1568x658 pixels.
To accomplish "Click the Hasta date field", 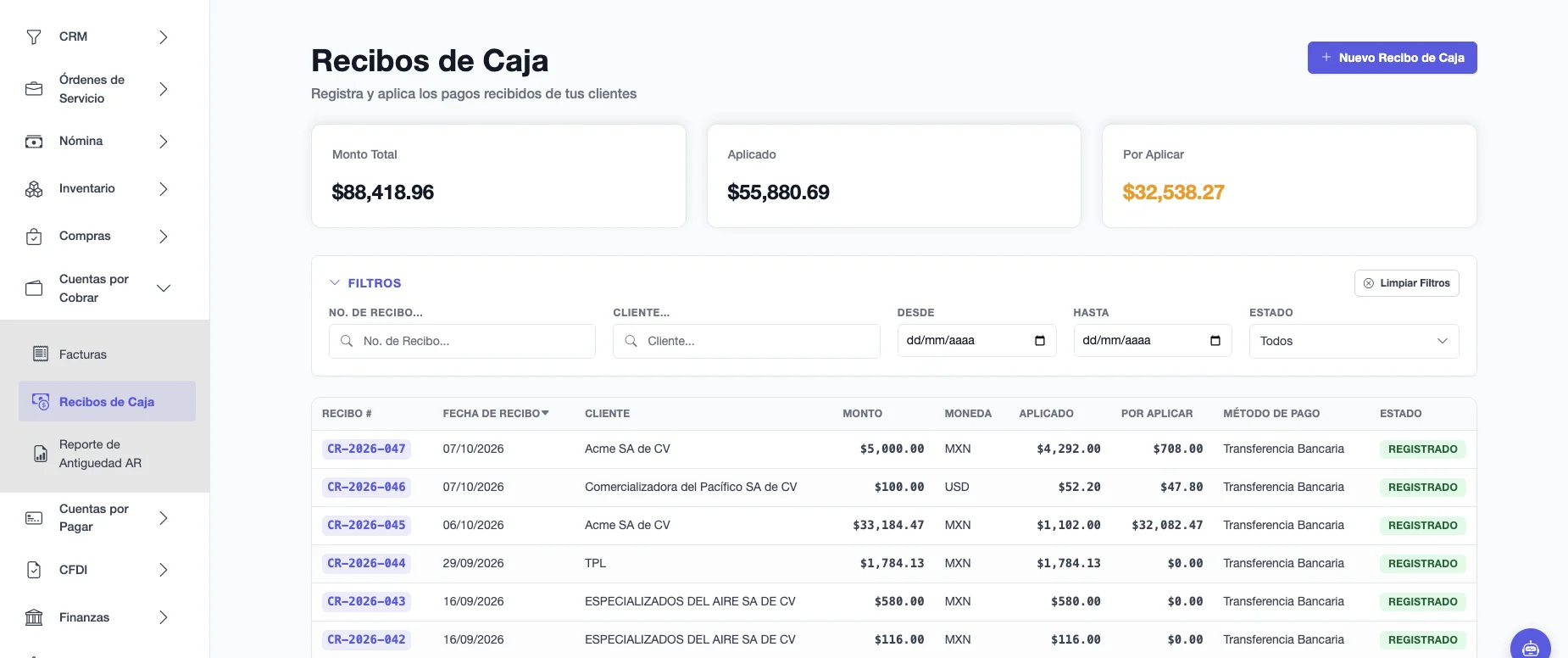I will click(x=1153, y=341).
